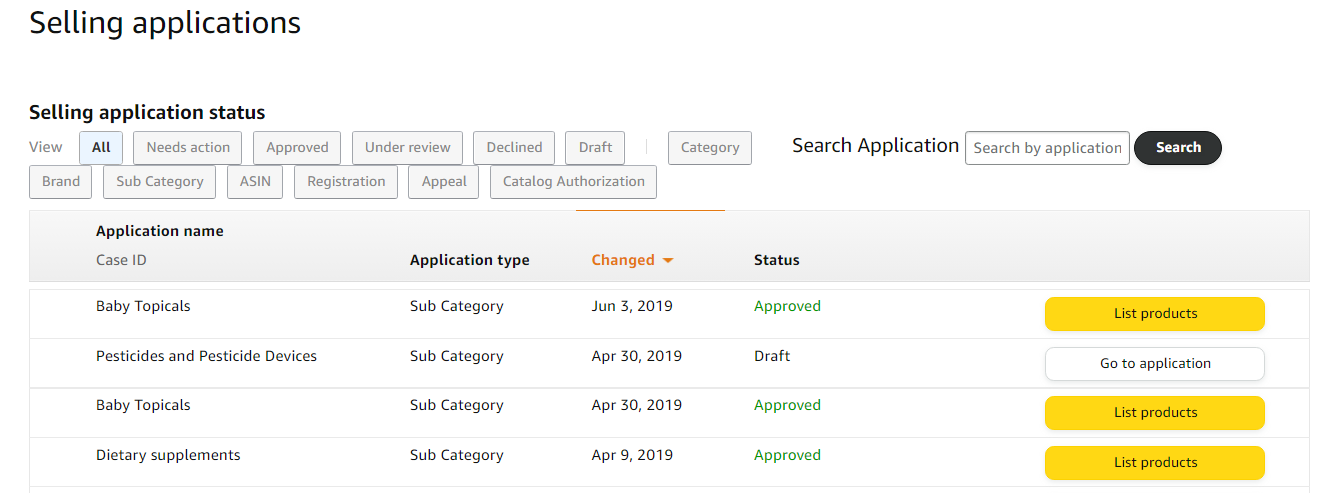Viewport: 1333px width, 493px height.
Task: Click the Changed column sort arrow
Action: (x=668, y=261)
